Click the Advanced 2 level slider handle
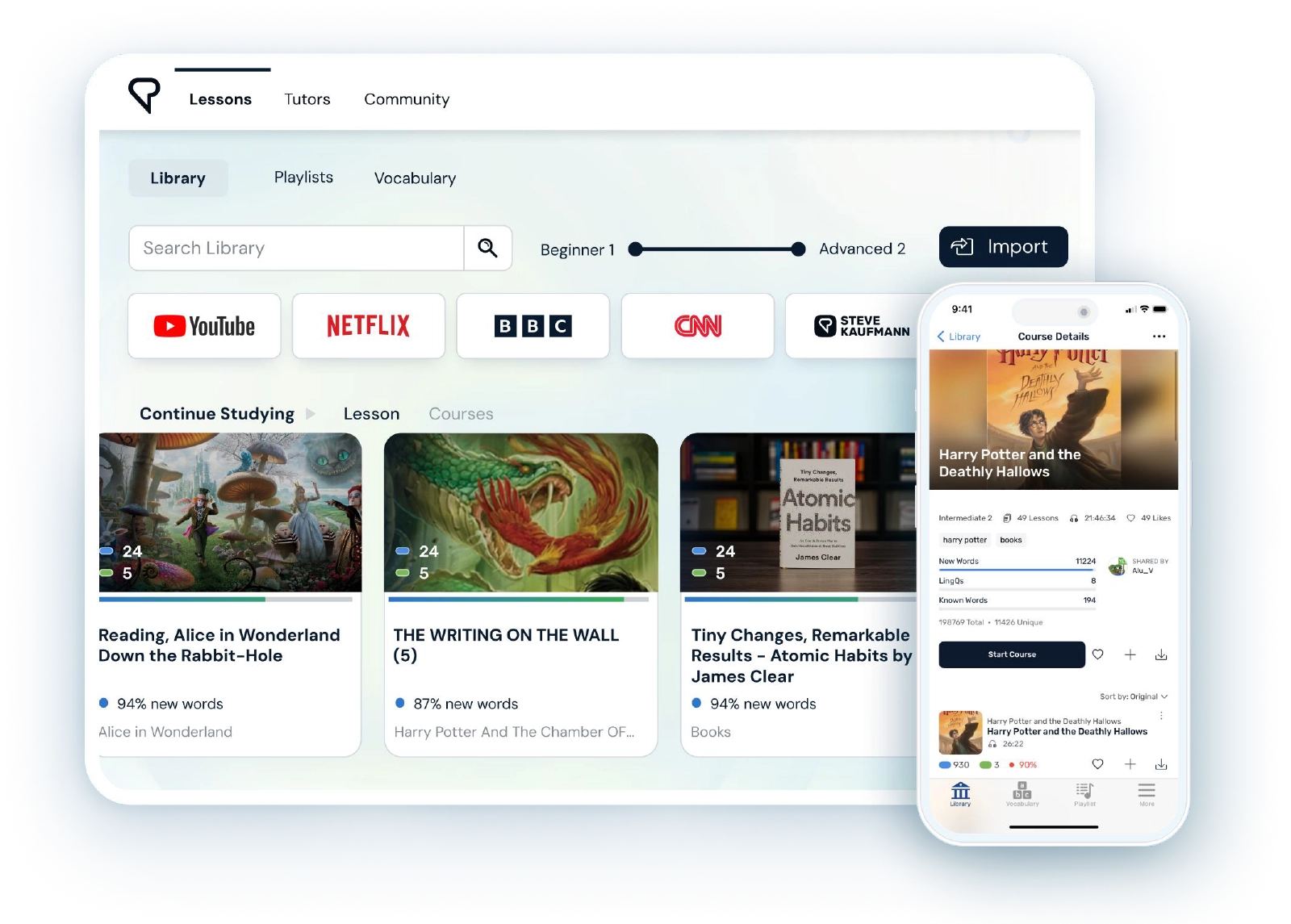Image resolution: width=1291 pixels, height=924 pixels. [x=798, y=249]
